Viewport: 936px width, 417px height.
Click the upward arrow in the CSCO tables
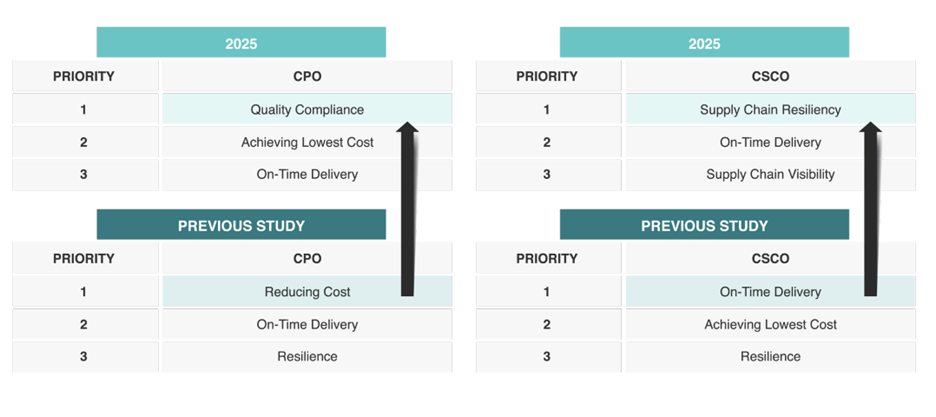[870, 210]
